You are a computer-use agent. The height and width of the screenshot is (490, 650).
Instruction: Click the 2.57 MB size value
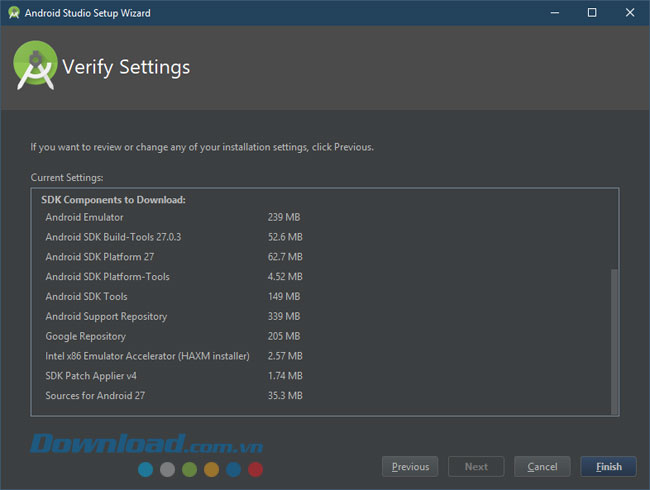[x=285, y=356]
